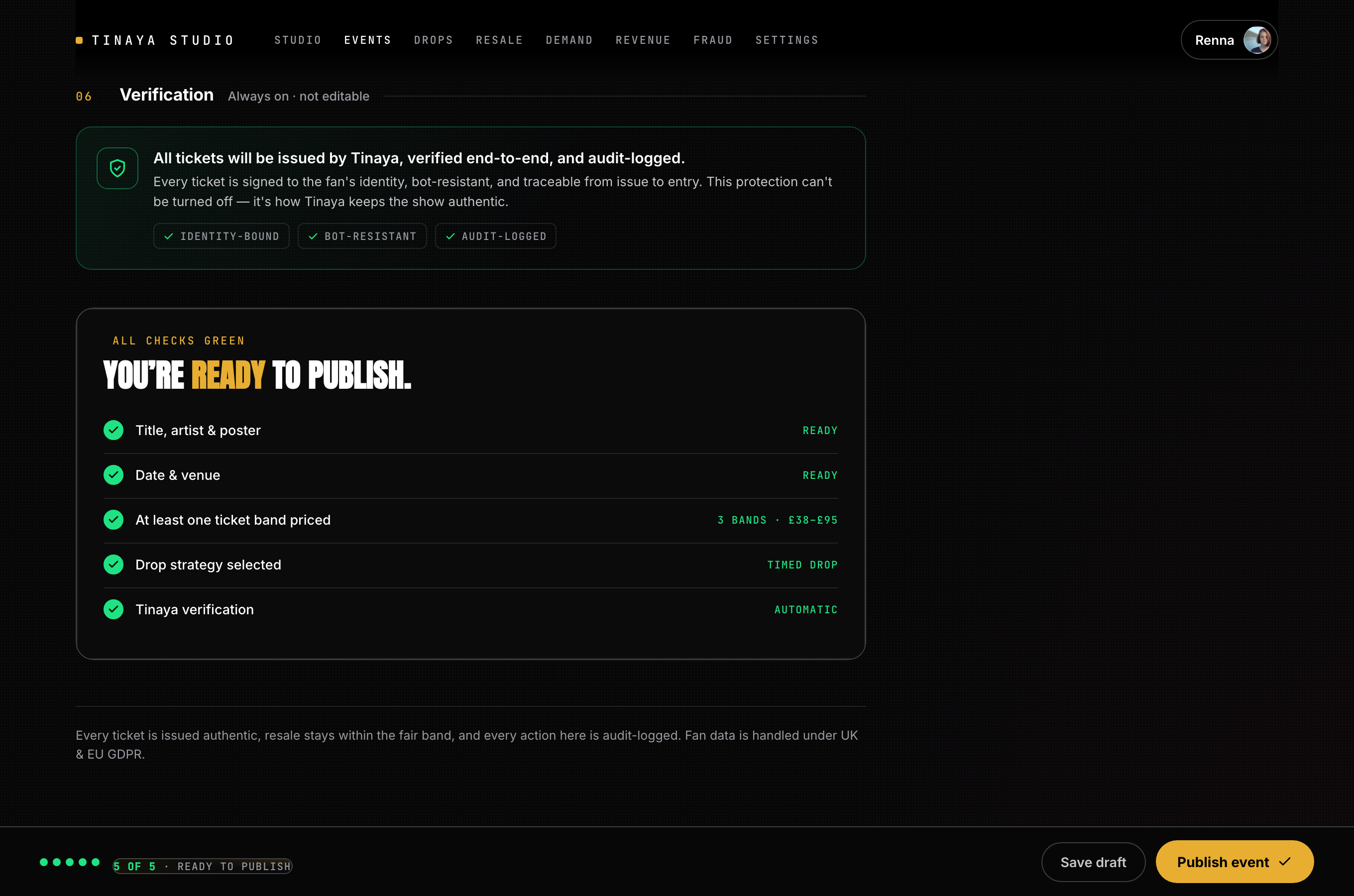Click the Audit-Logged badge
This screenshot has height=896, width=1354.
pyautogui.click(x=495, y=236)
